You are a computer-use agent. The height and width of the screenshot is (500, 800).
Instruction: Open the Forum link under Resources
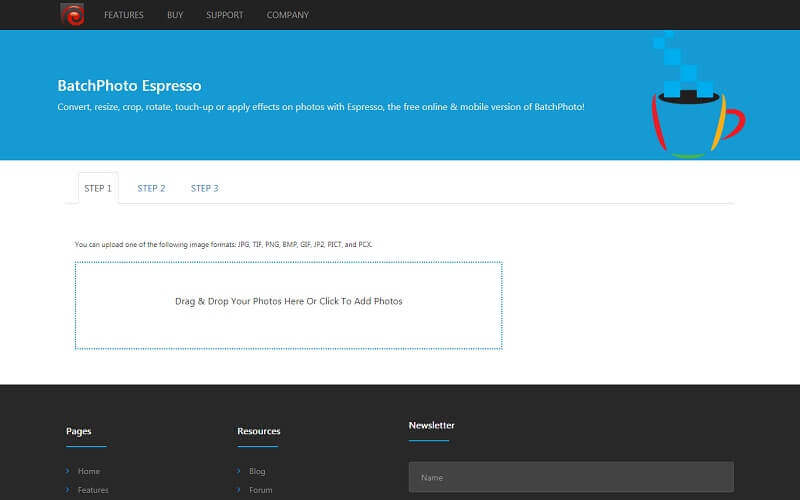(x=261, y=490)
